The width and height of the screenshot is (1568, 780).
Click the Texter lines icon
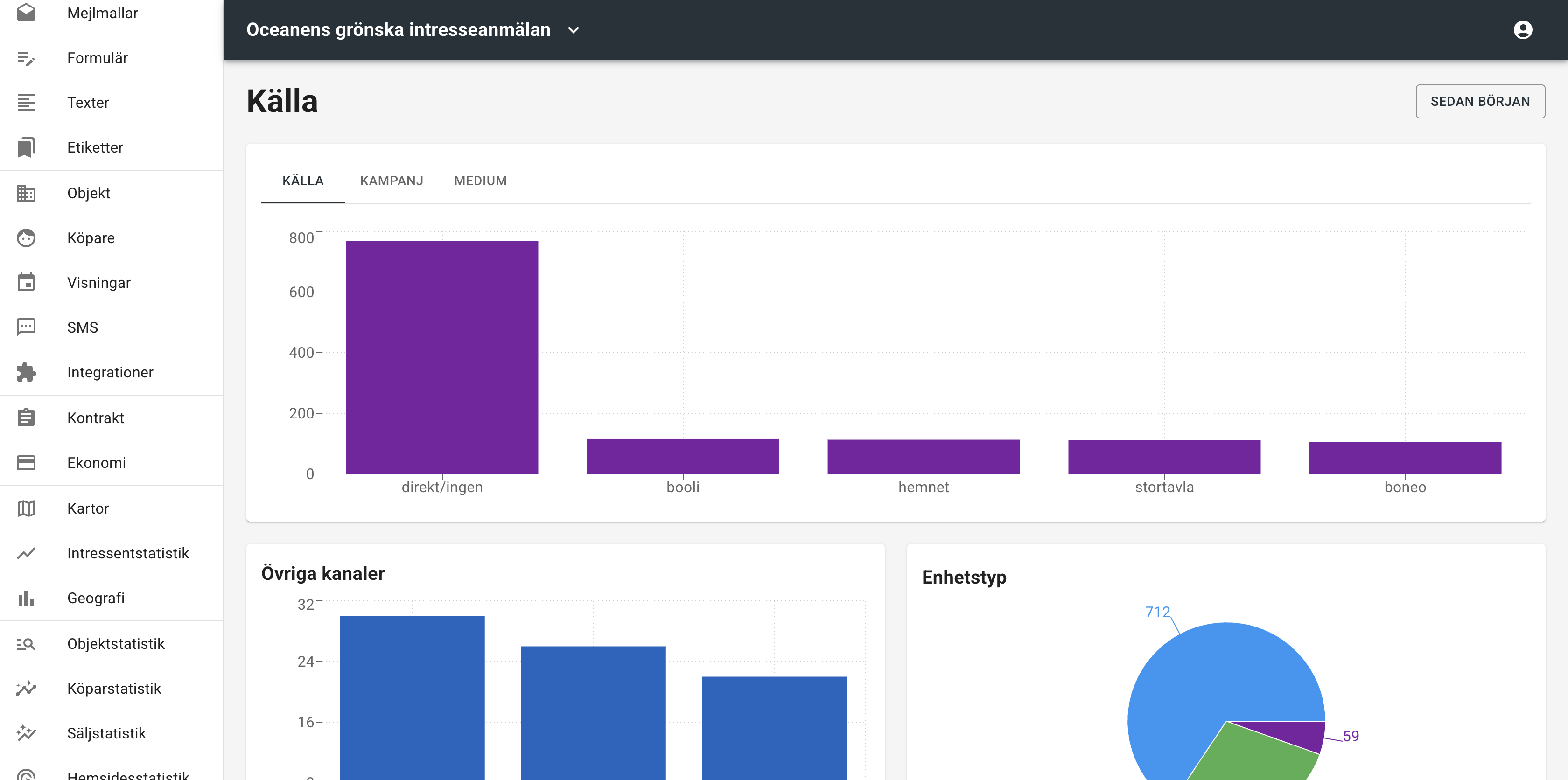point(26,102)
